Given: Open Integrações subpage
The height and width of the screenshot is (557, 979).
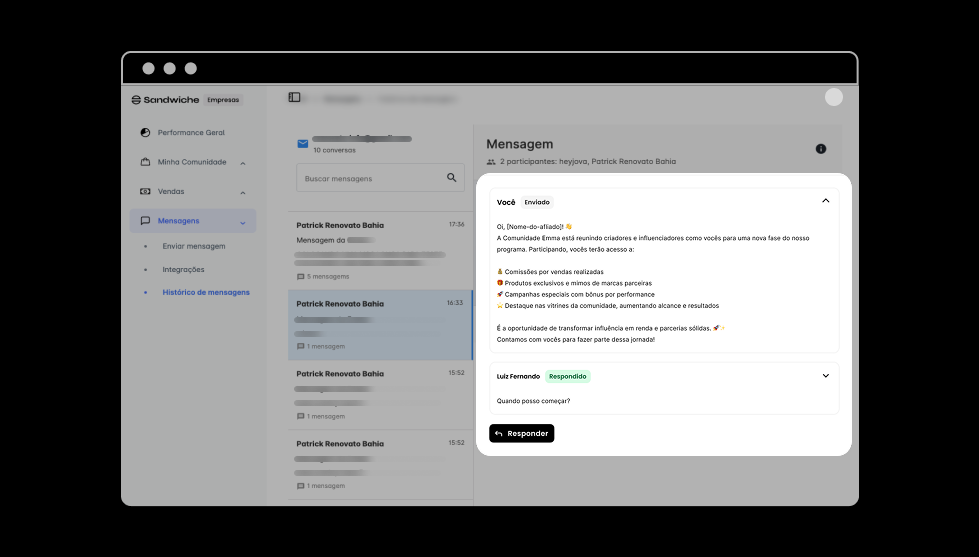Looking at the screenshot, I should coord(183,270).
